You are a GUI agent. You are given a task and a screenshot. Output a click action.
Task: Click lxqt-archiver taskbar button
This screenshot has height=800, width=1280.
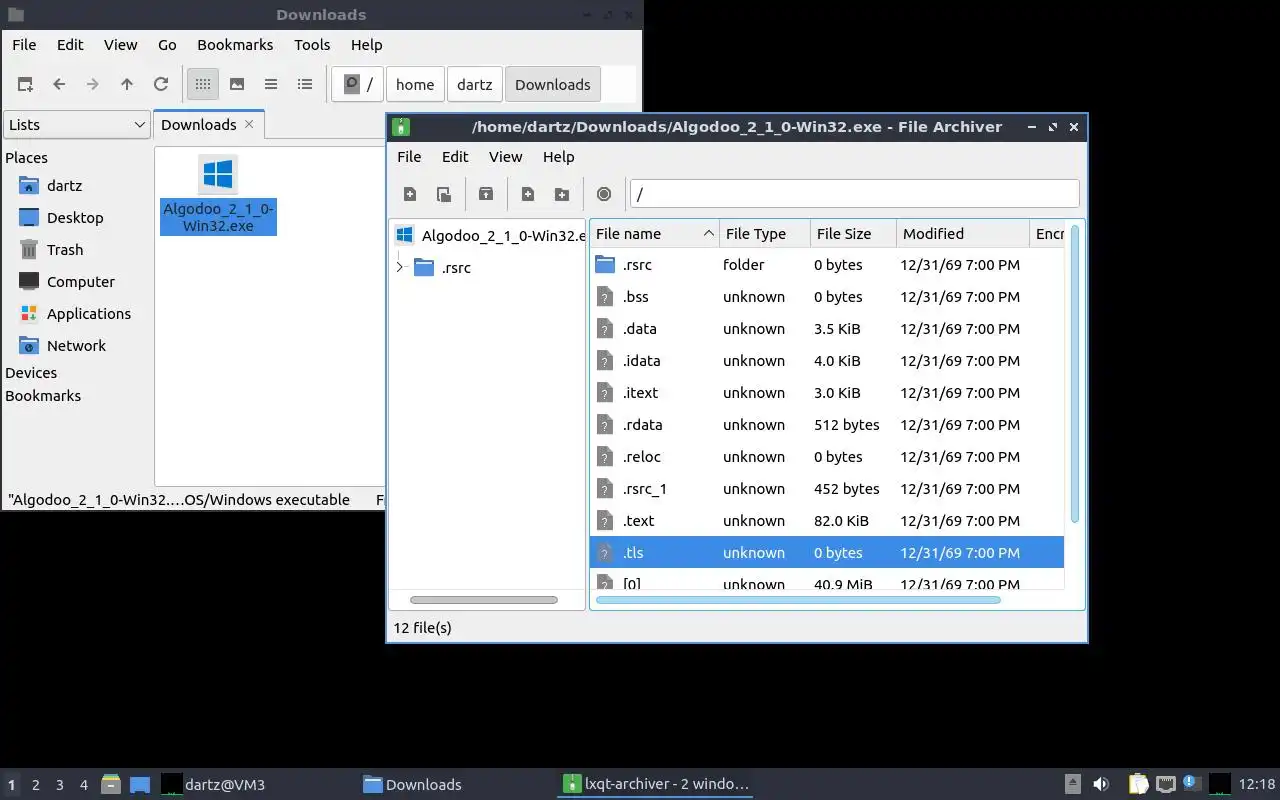point(655,784)
